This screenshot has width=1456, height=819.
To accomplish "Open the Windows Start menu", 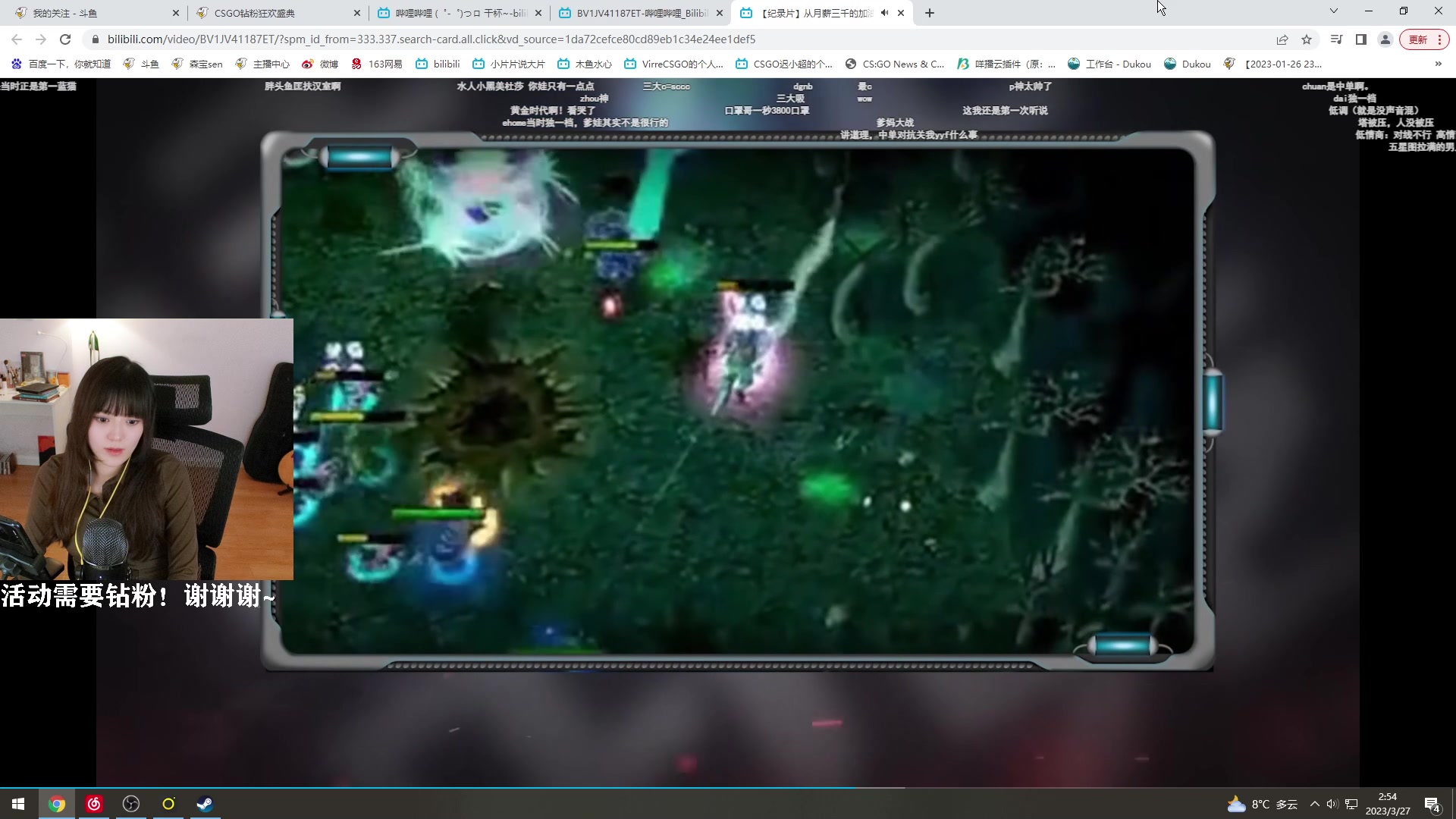I will pyautogui.click(x=18, y=804).
